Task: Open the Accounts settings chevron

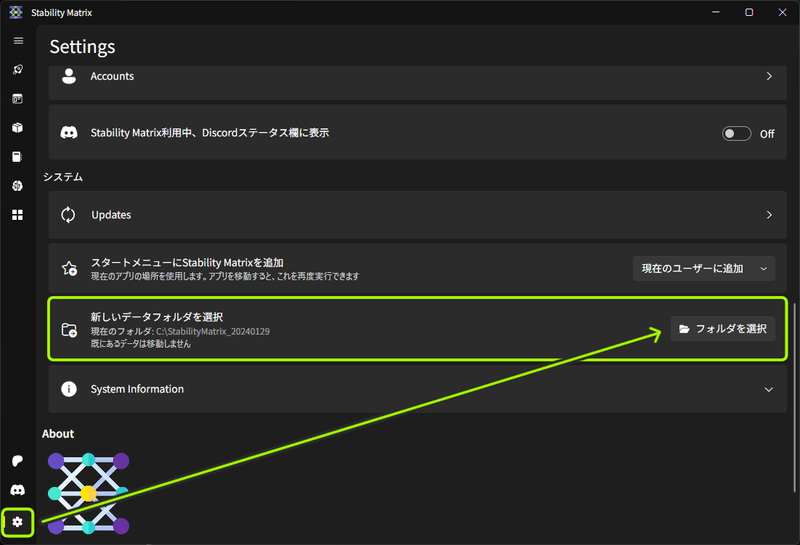Action: tap(769, 76)
